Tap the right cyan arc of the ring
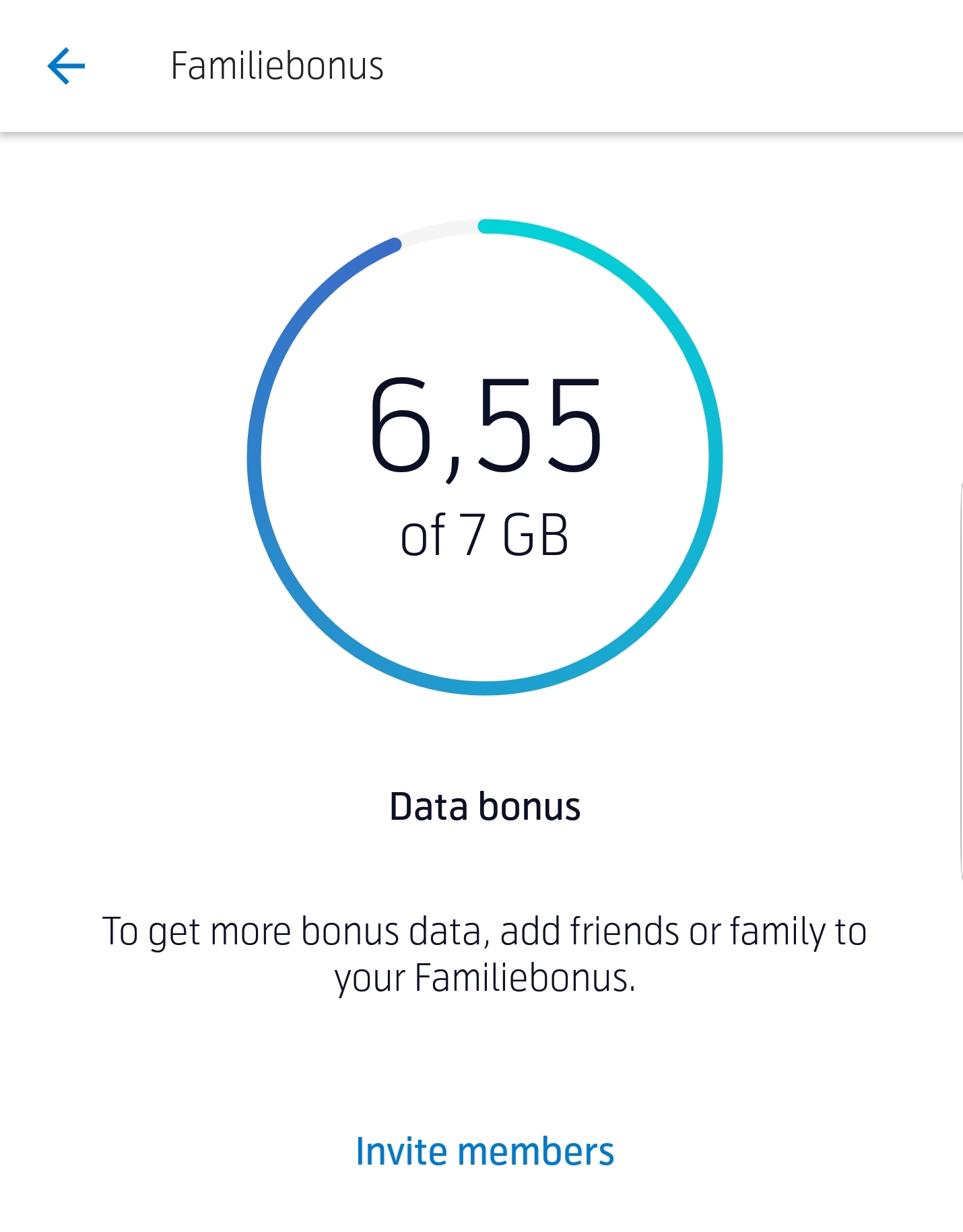 [x=715, y=457]
